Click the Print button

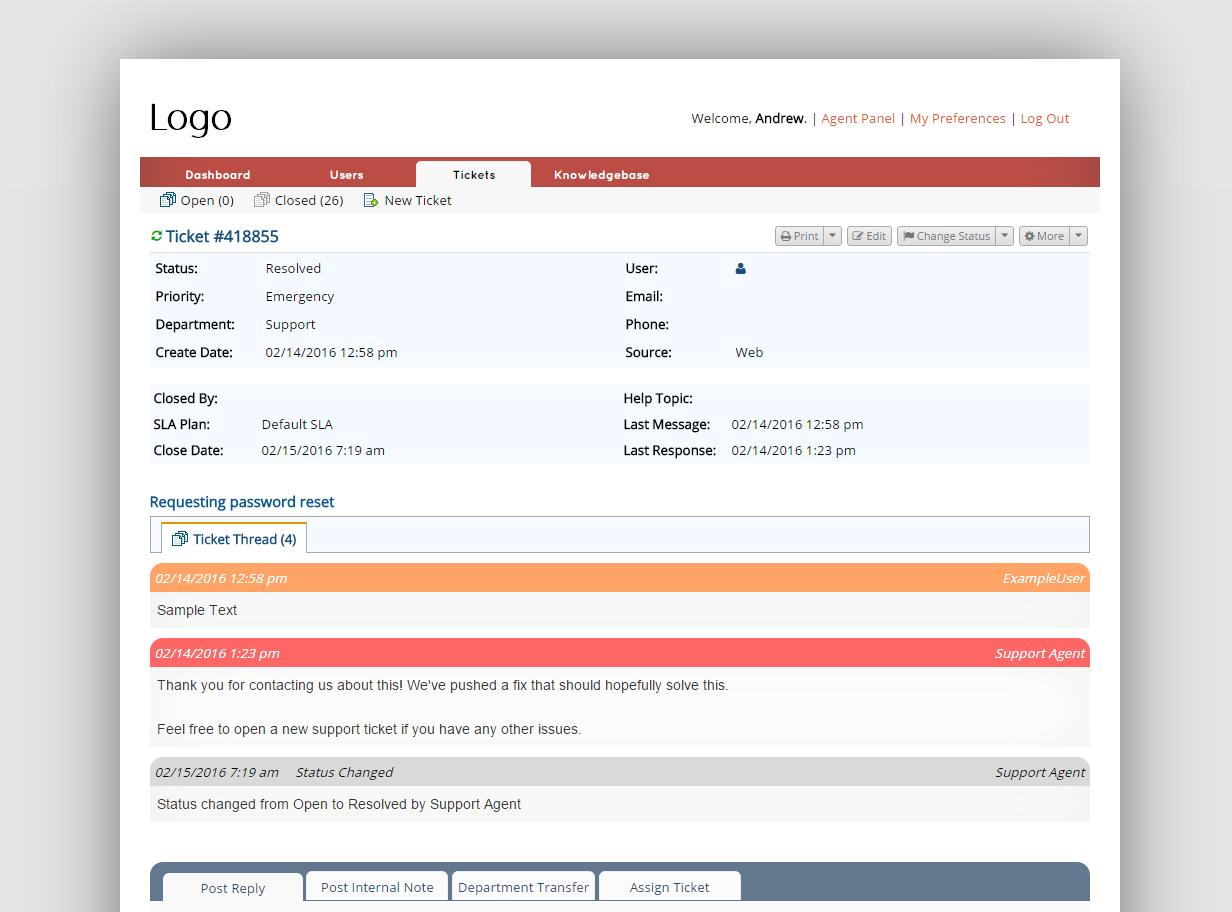click(799, 236)
